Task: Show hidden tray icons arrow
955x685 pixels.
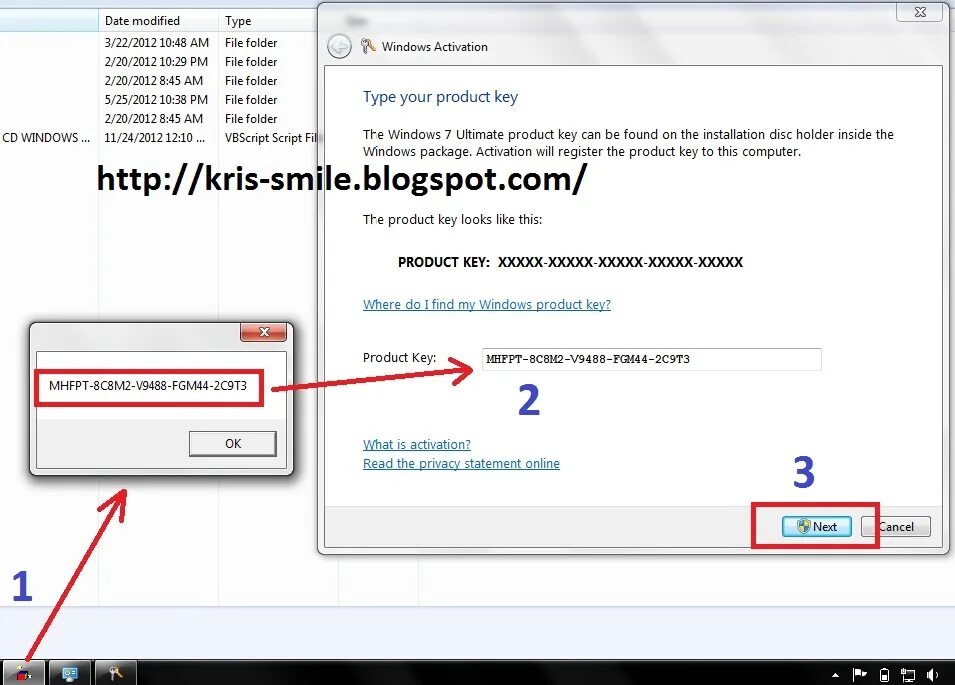Action: pos(835,675)
